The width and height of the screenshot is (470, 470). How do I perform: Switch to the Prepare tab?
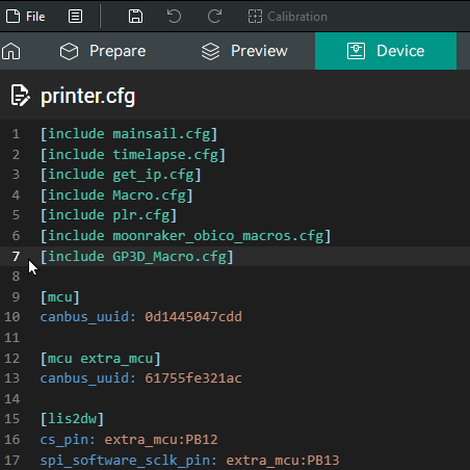103,51
